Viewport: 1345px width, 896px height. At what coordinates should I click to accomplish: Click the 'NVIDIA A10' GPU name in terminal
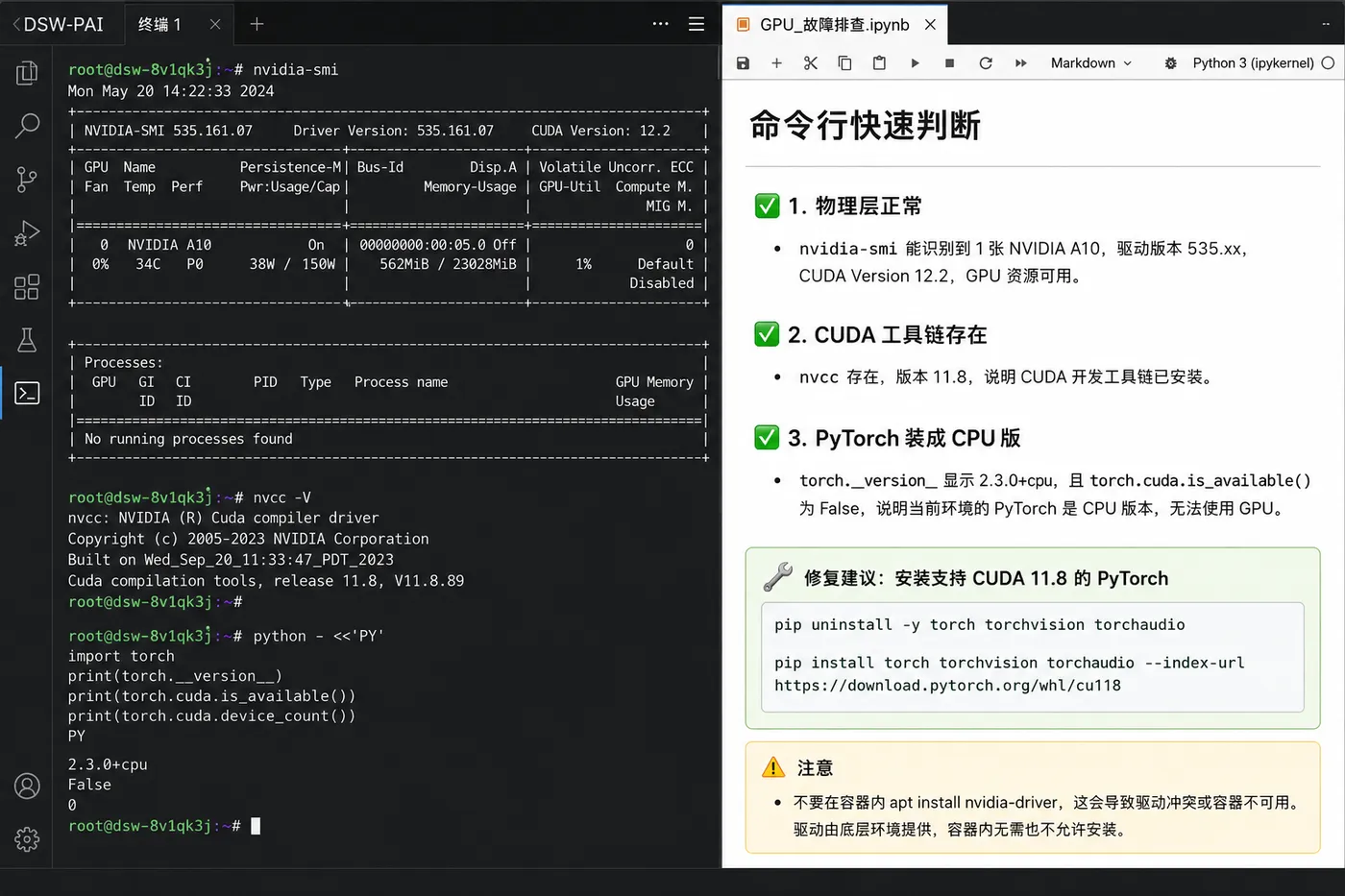point(169,245)
